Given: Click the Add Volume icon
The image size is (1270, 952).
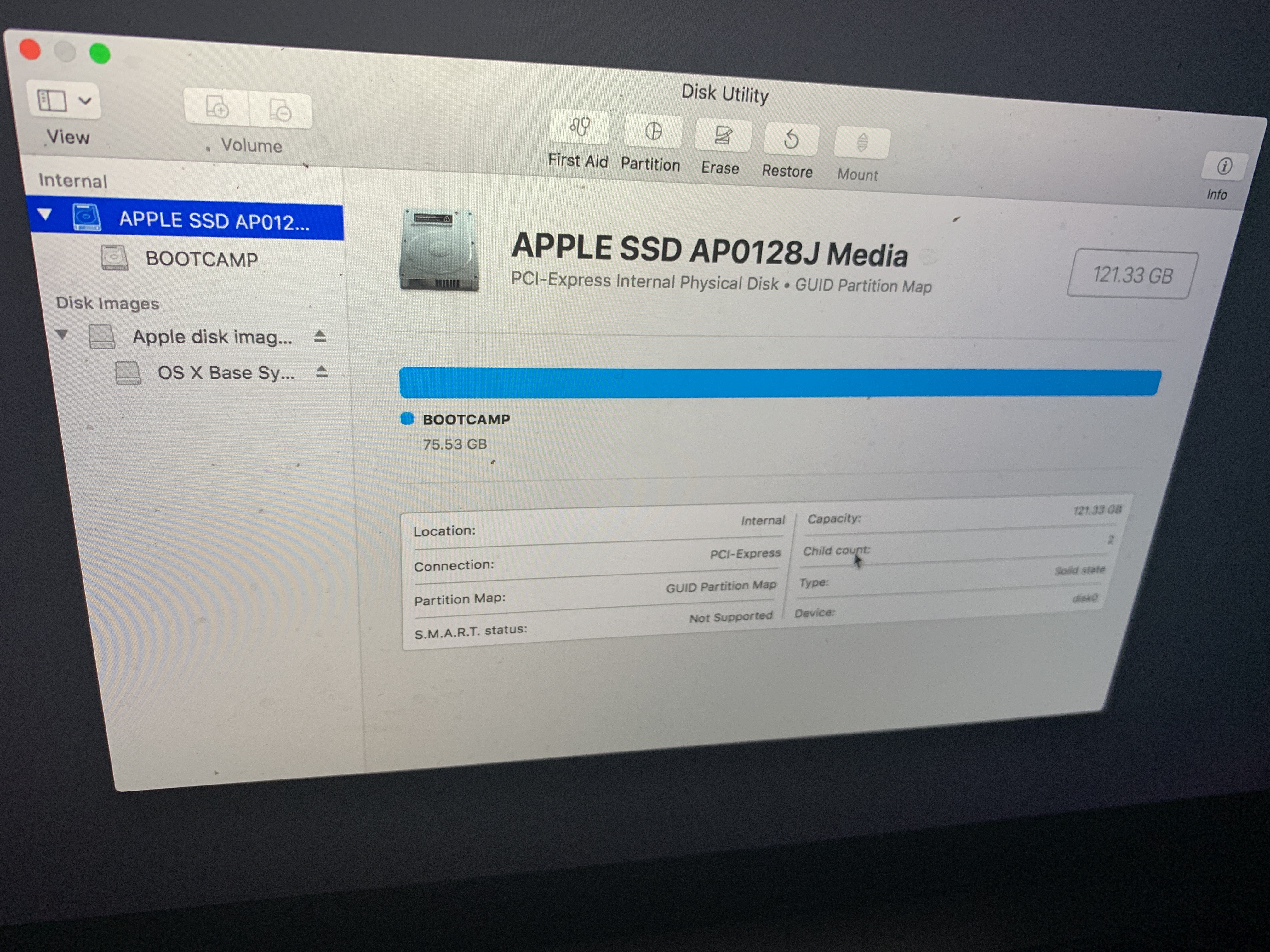Looking at the screenshot, I should [x=217, y=107].
